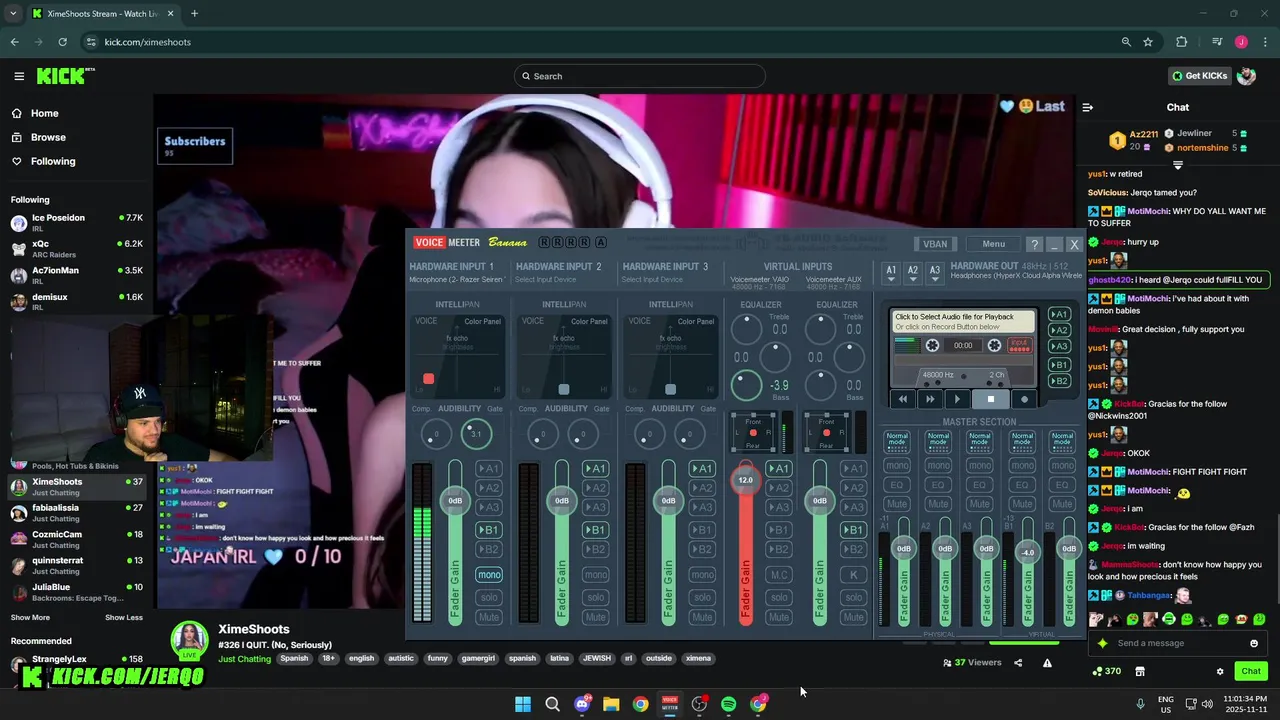Go to Home in Kick sidebar
The height and width of the screenshot is (720, 1280).
44,113
